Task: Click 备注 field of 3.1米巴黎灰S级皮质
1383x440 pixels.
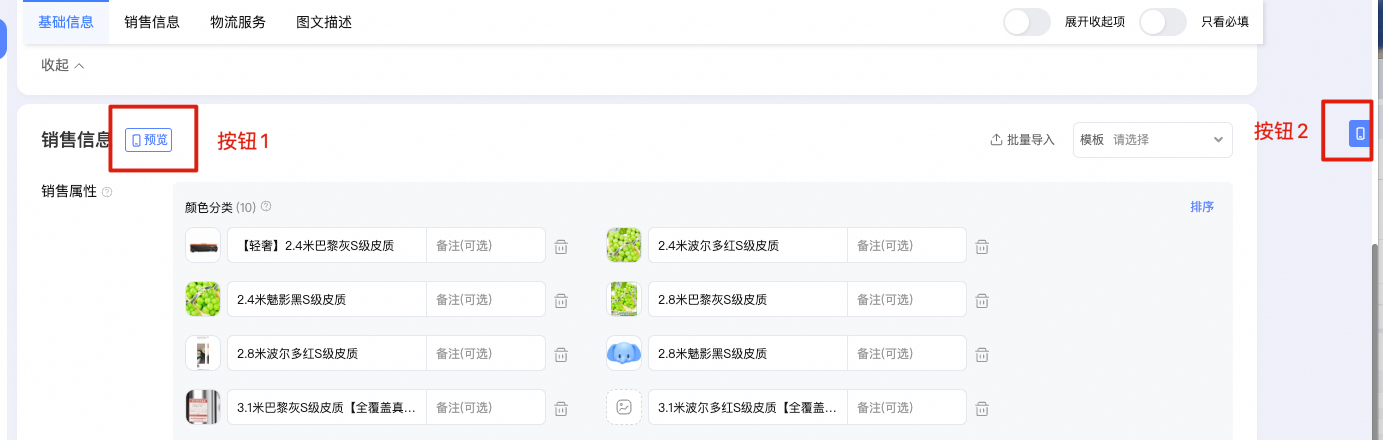Action: [486, 407]
